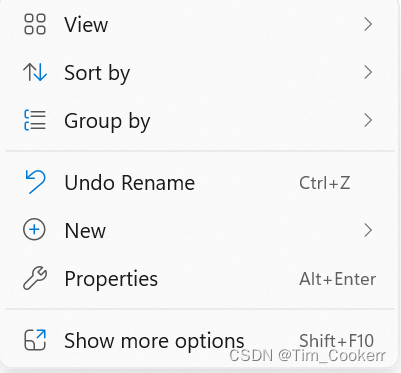401x373 pixels.
Task: Select Undo Rename from the context menu
Action: coord(130,183)
